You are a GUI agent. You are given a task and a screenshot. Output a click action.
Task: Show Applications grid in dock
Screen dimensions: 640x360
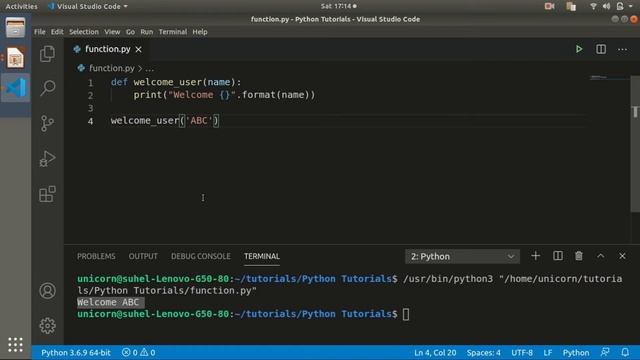click(x=15, y=345)
